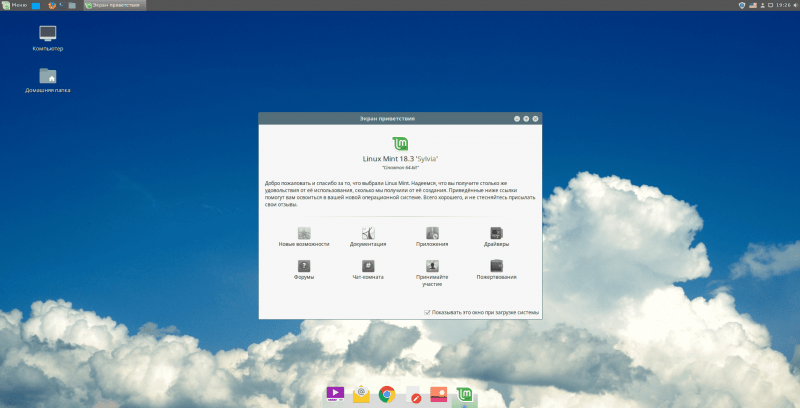Click the Документация label

368,244
